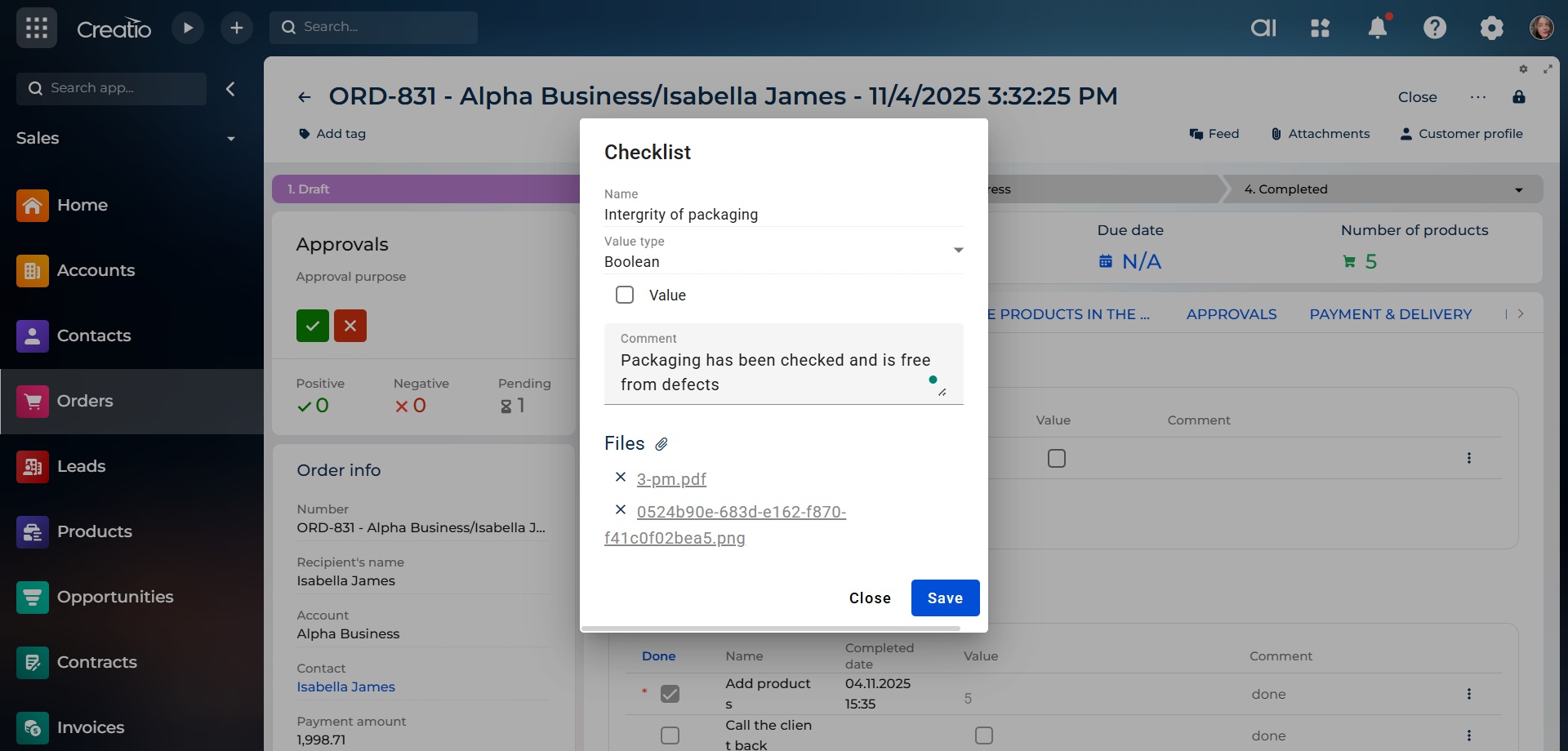Screen dimensions: 1568x751
Task: Uncheck Done for Add products row
Action: pyautogui.click(x=670, y=694)
